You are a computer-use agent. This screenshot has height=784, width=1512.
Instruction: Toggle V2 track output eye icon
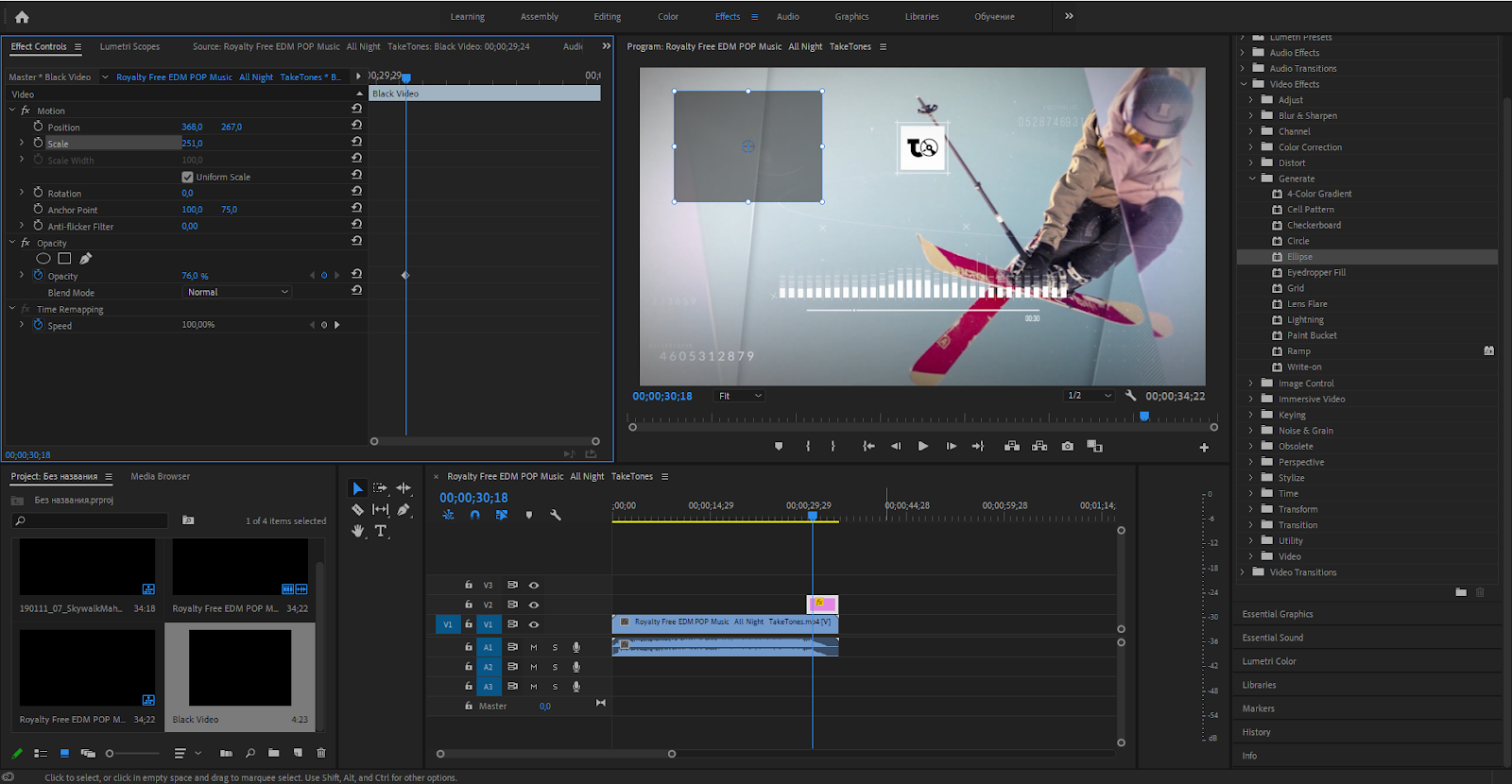534,605
